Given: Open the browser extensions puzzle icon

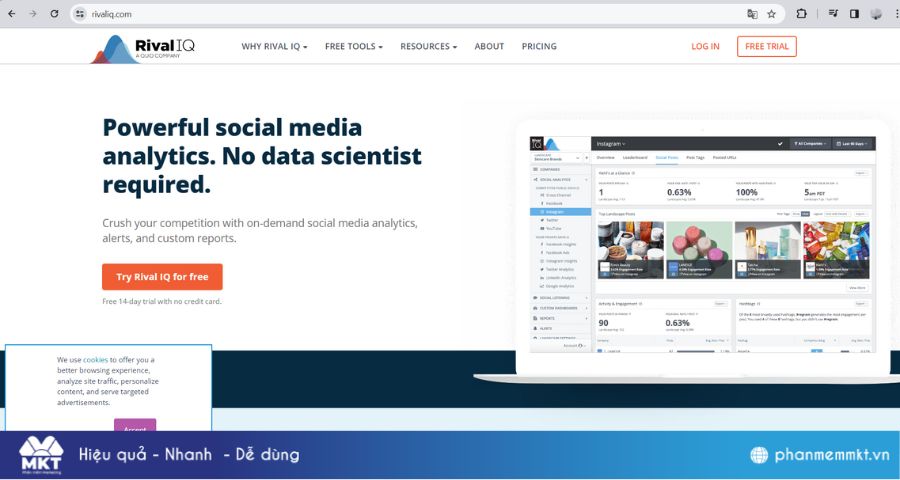Looking at the screenshot, I should 801,14.
